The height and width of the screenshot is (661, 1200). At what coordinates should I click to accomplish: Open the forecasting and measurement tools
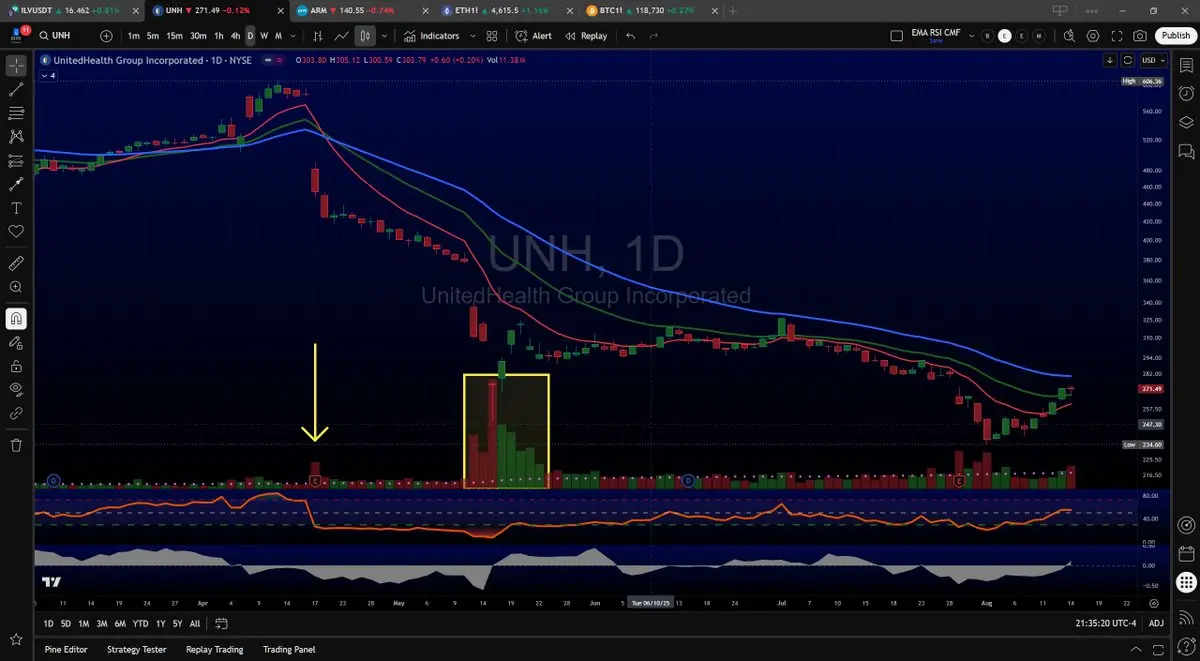coord(16,160)
